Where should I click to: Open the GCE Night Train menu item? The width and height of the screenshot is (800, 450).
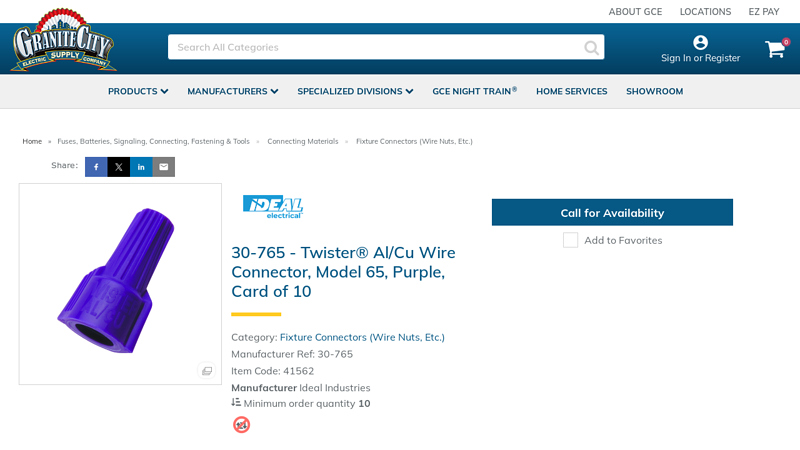474,91
